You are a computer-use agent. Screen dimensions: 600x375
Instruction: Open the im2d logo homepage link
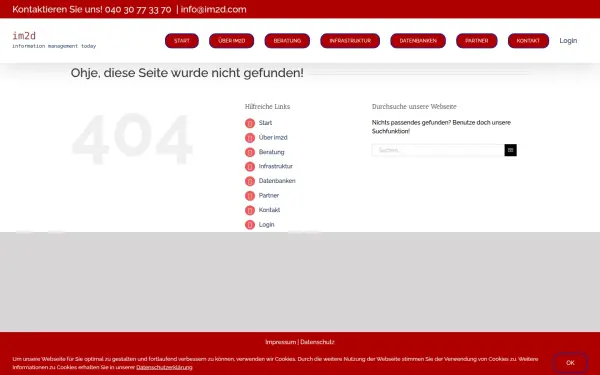point(54,40)
